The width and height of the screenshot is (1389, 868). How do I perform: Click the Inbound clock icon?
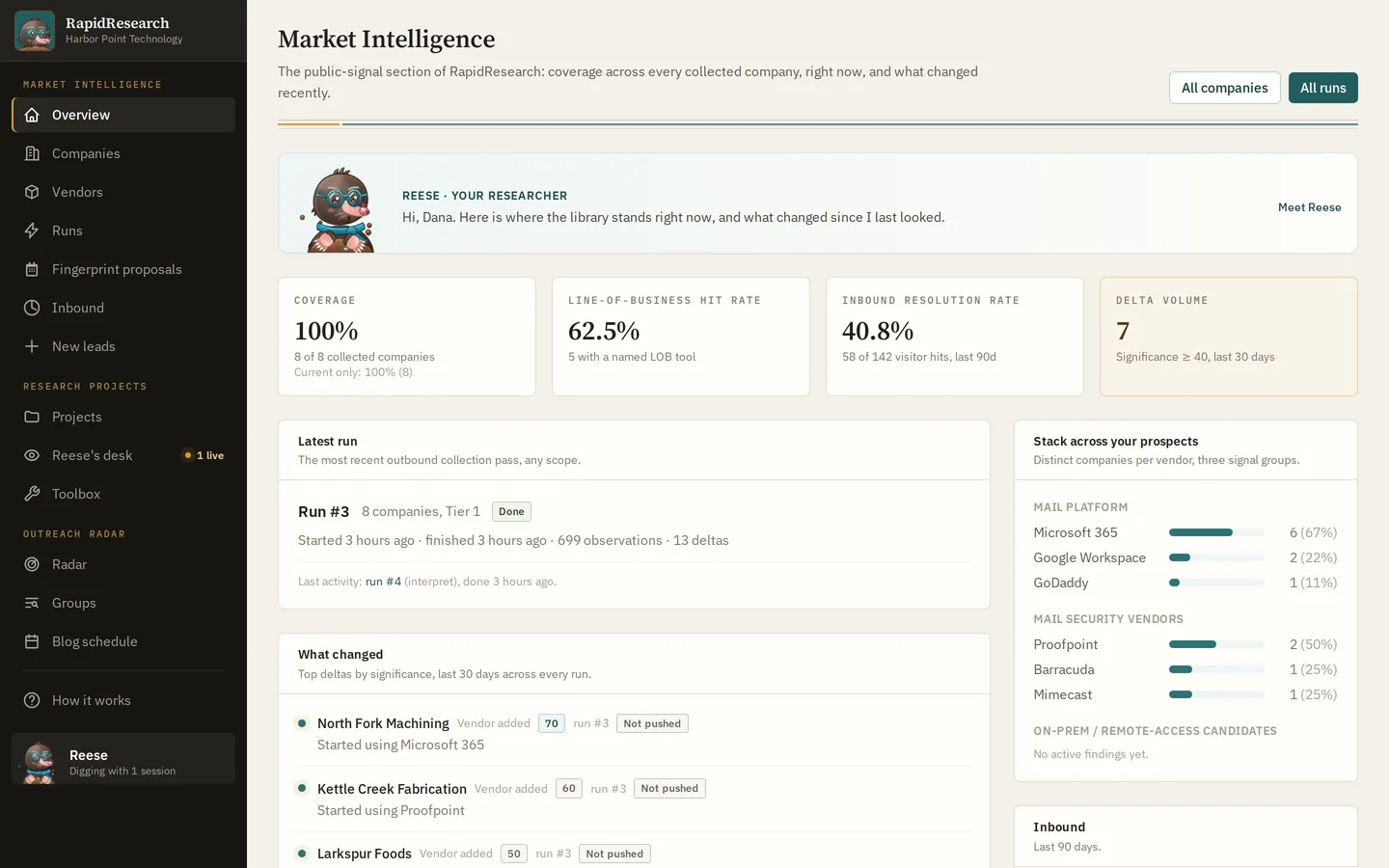(x=32, y=308)
